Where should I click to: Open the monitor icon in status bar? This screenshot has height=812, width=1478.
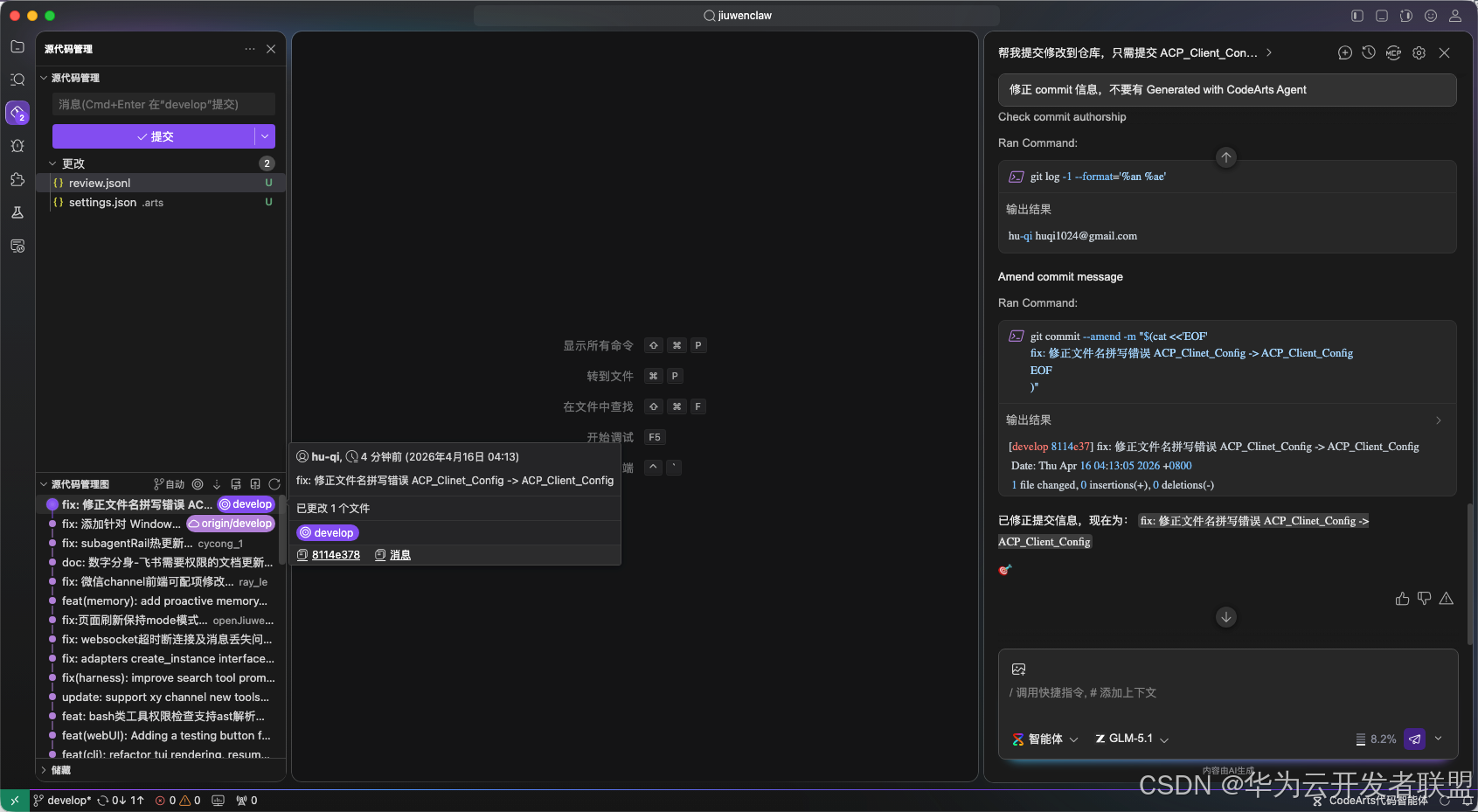(x=218, y=801)
